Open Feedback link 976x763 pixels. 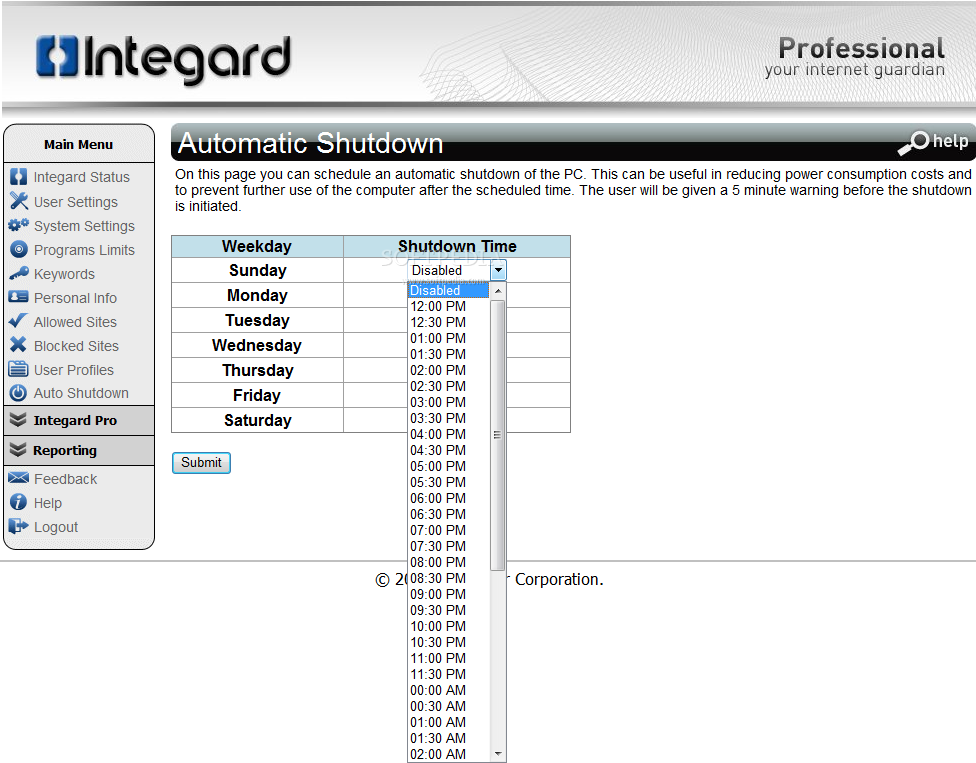(x=65, y=479)
